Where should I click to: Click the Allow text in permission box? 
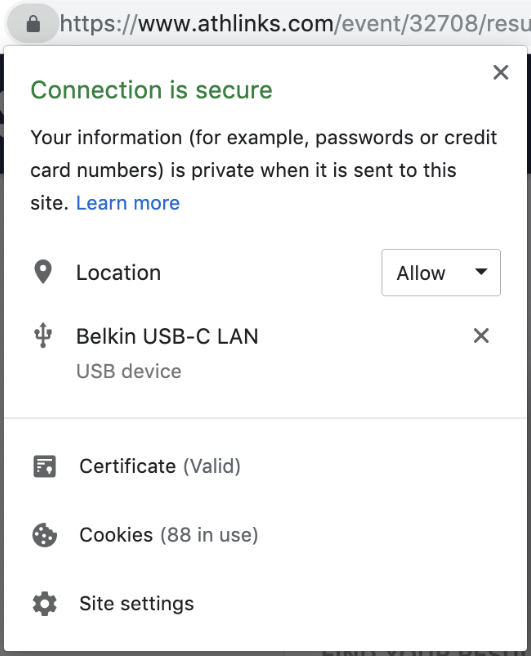pyautogui.click(x=421, y=273)
